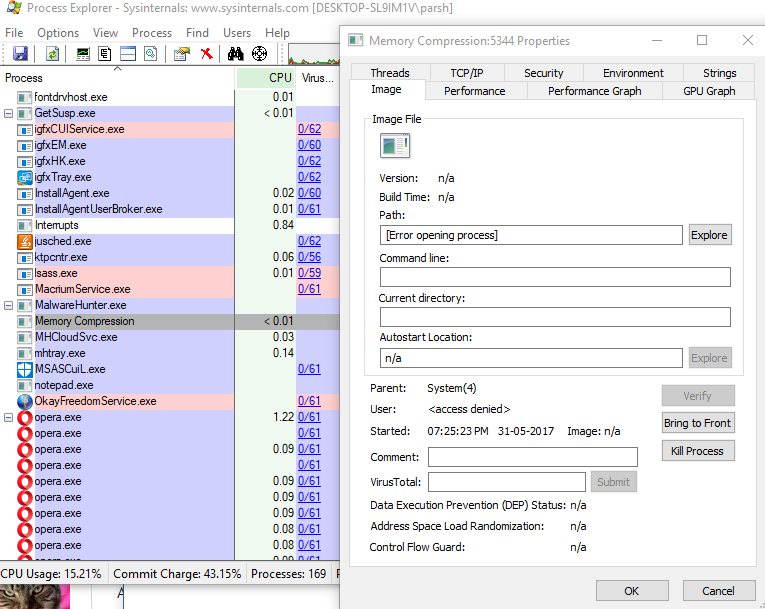
Task: Open the Threads tab
Action: (389, 73)
